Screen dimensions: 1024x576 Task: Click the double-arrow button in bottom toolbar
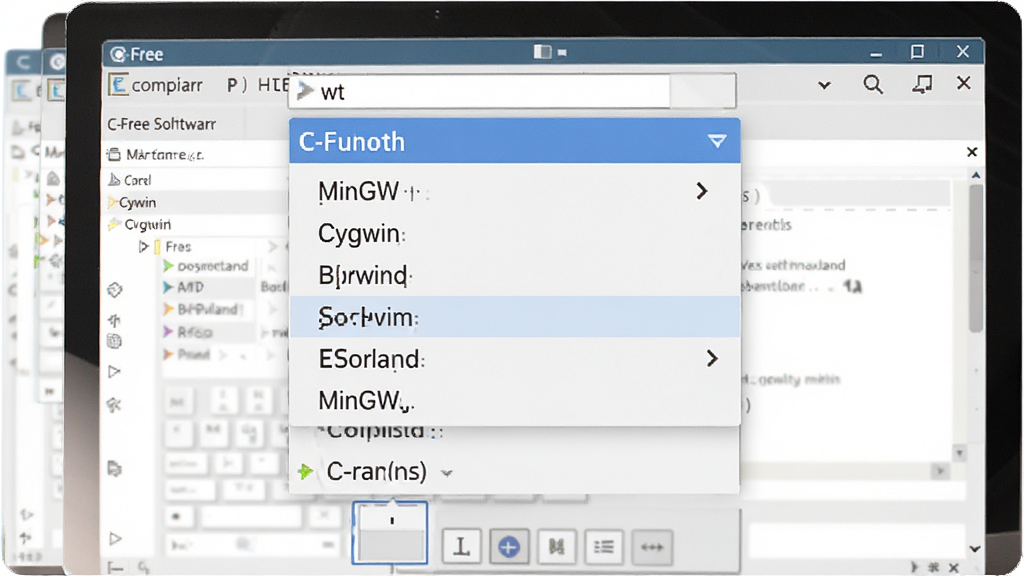[652, 546]
